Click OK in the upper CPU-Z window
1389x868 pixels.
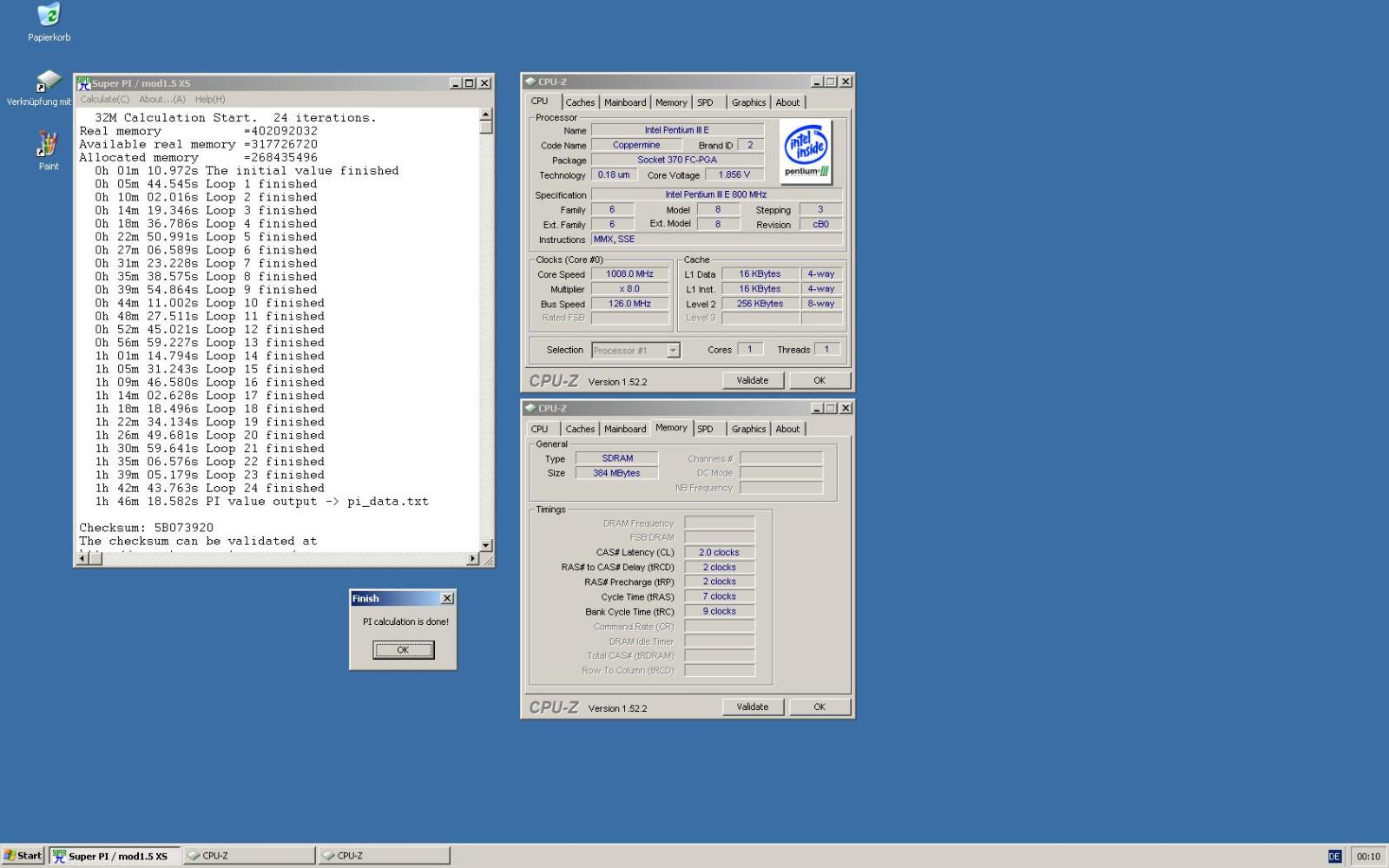[820, 380]
